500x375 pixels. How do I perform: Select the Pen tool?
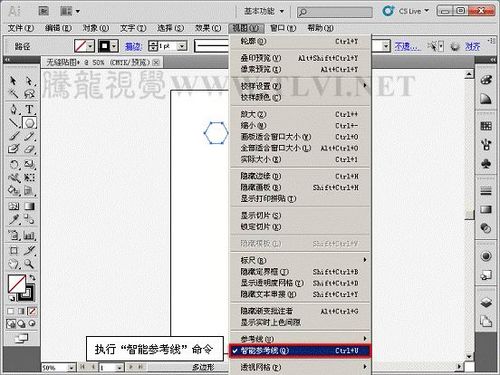click(x=13, y=109)
